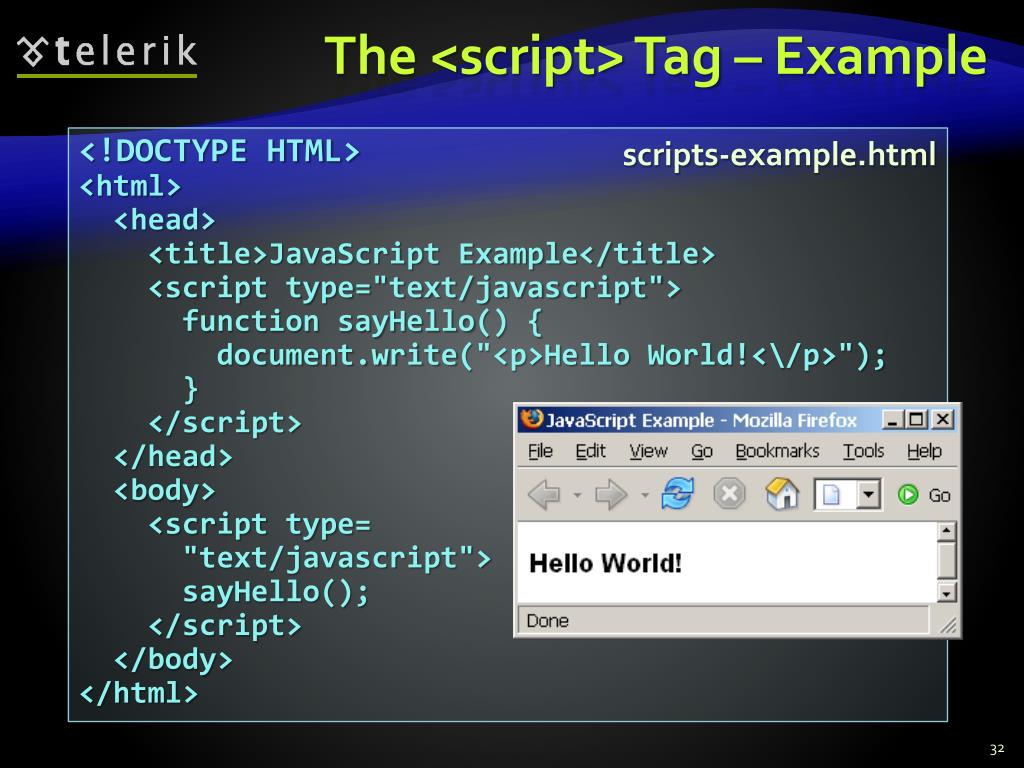The width and height of the screenshot is (1024, 768).
Task: Click the Done status bar text
Action: click(x=547, y=620)
